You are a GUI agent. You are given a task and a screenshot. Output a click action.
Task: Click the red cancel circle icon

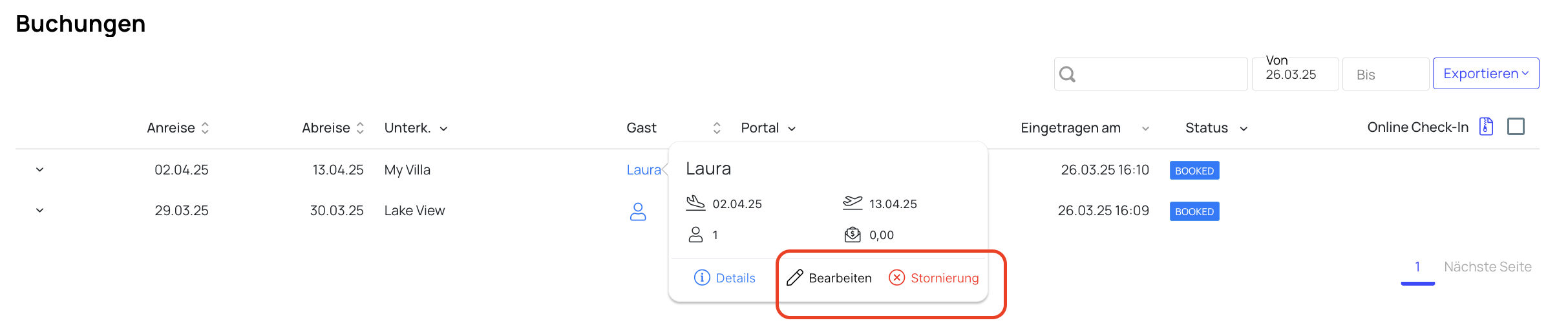pos(896,277)
